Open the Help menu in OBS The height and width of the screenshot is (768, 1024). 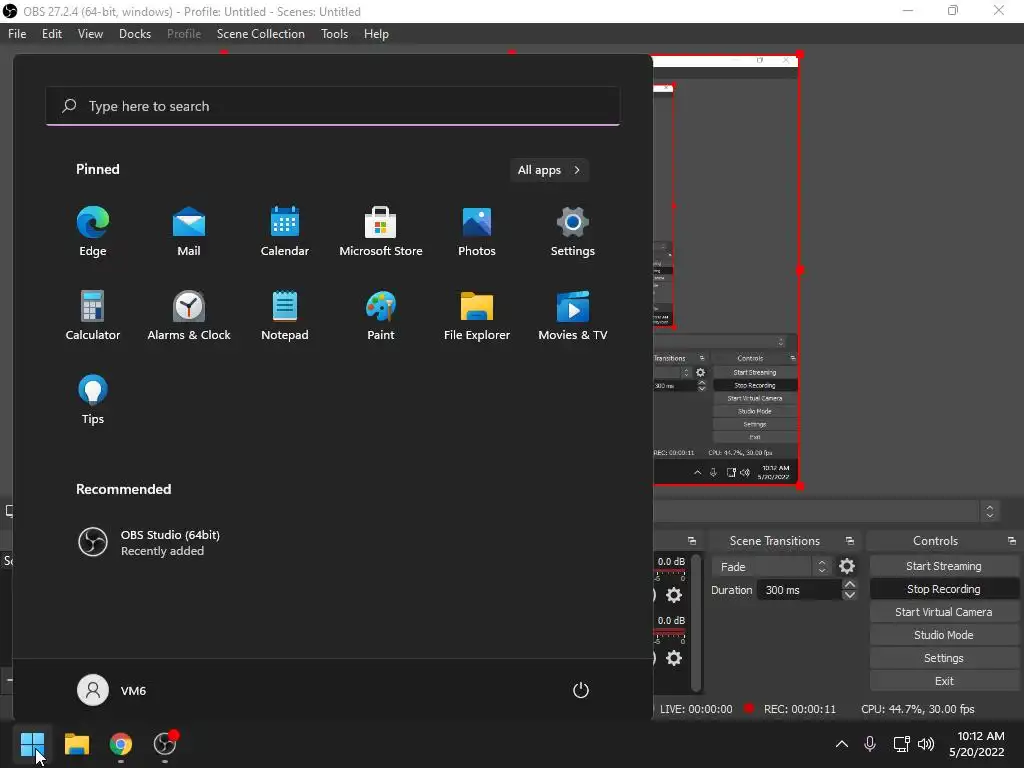tap(376, 34)
